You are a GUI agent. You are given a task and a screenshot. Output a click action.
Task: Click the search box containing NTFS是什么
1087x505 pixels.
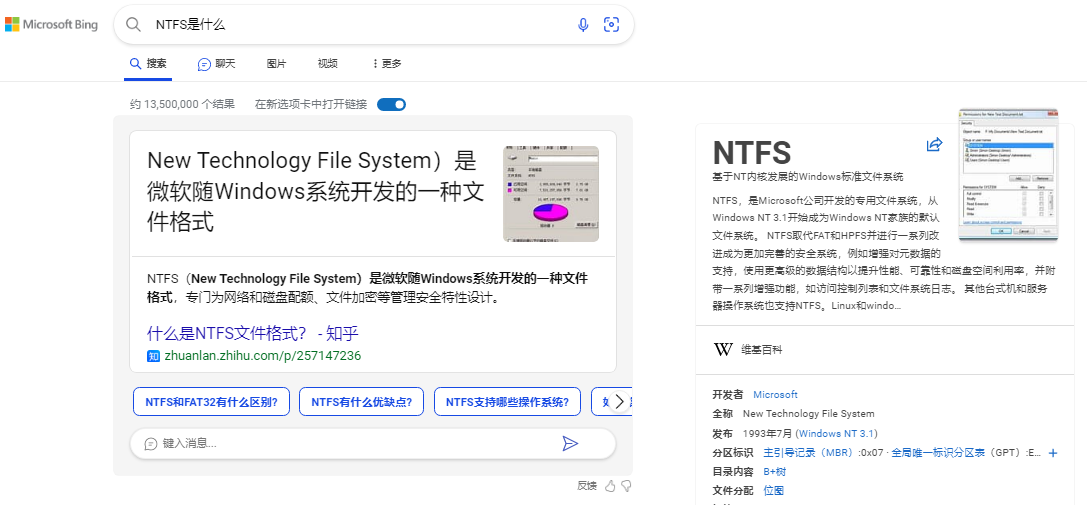(374, 25)
